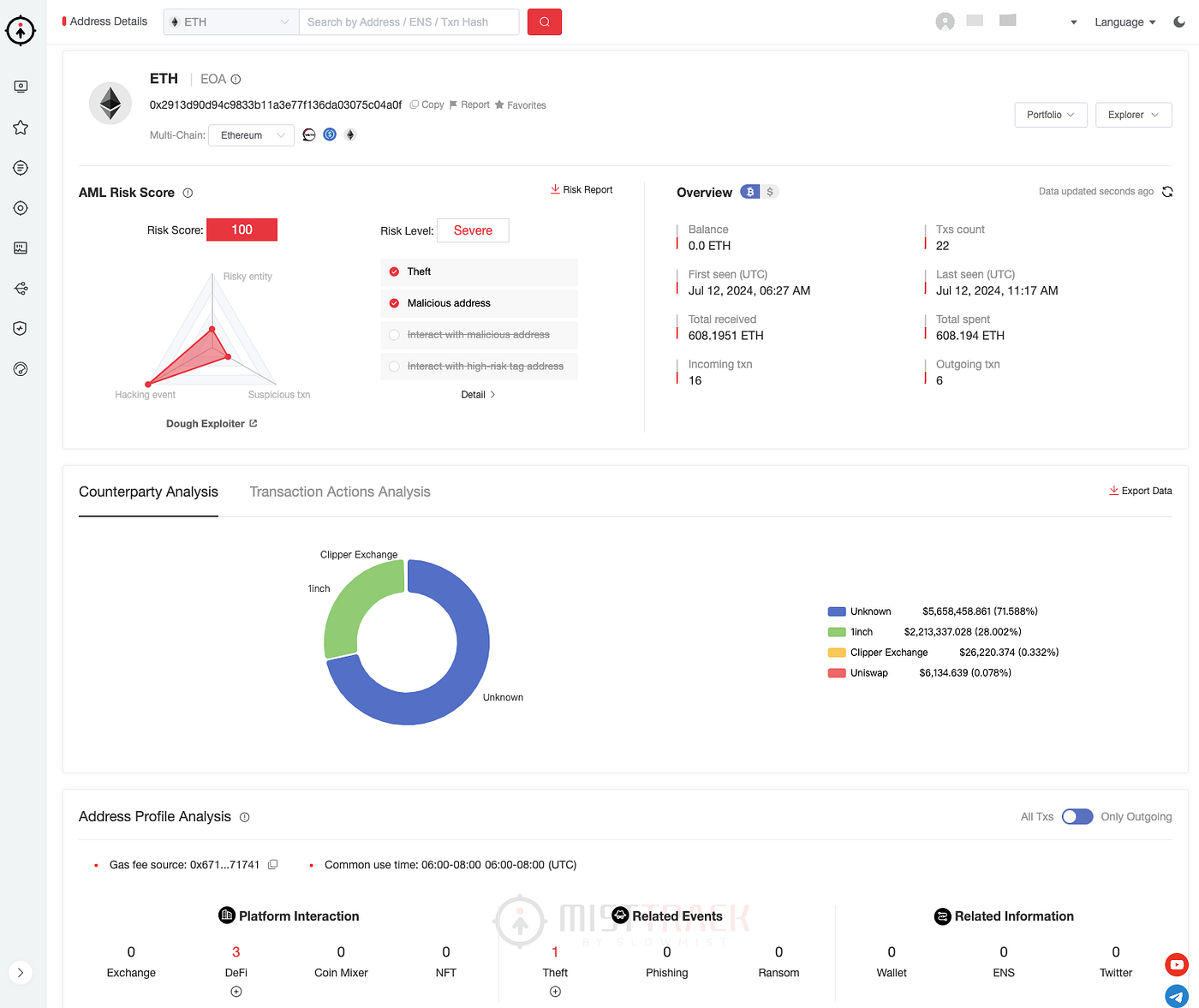Click the info icon beside AML Risk Score
1199x1008 pixels.
(188, 193)
